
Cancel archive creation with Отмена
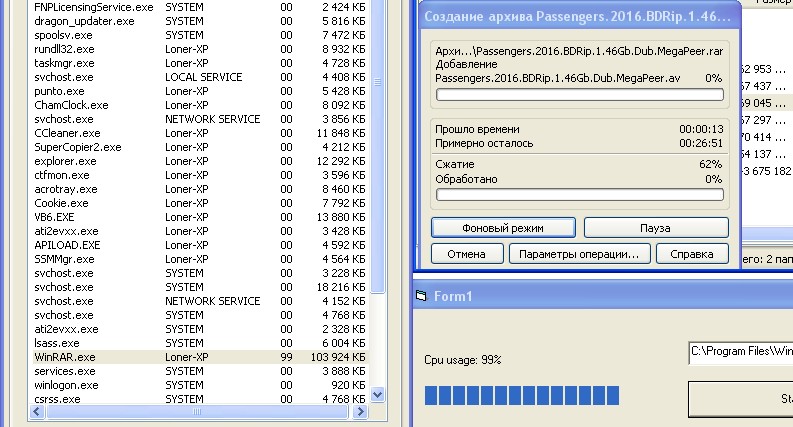[467, 254]
